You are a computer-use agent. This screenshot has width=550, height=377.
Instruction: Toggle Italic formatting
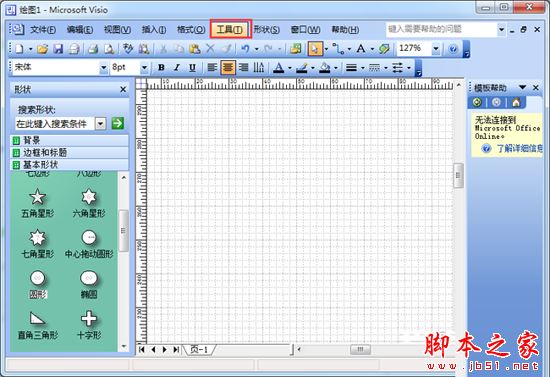[177, 67]
